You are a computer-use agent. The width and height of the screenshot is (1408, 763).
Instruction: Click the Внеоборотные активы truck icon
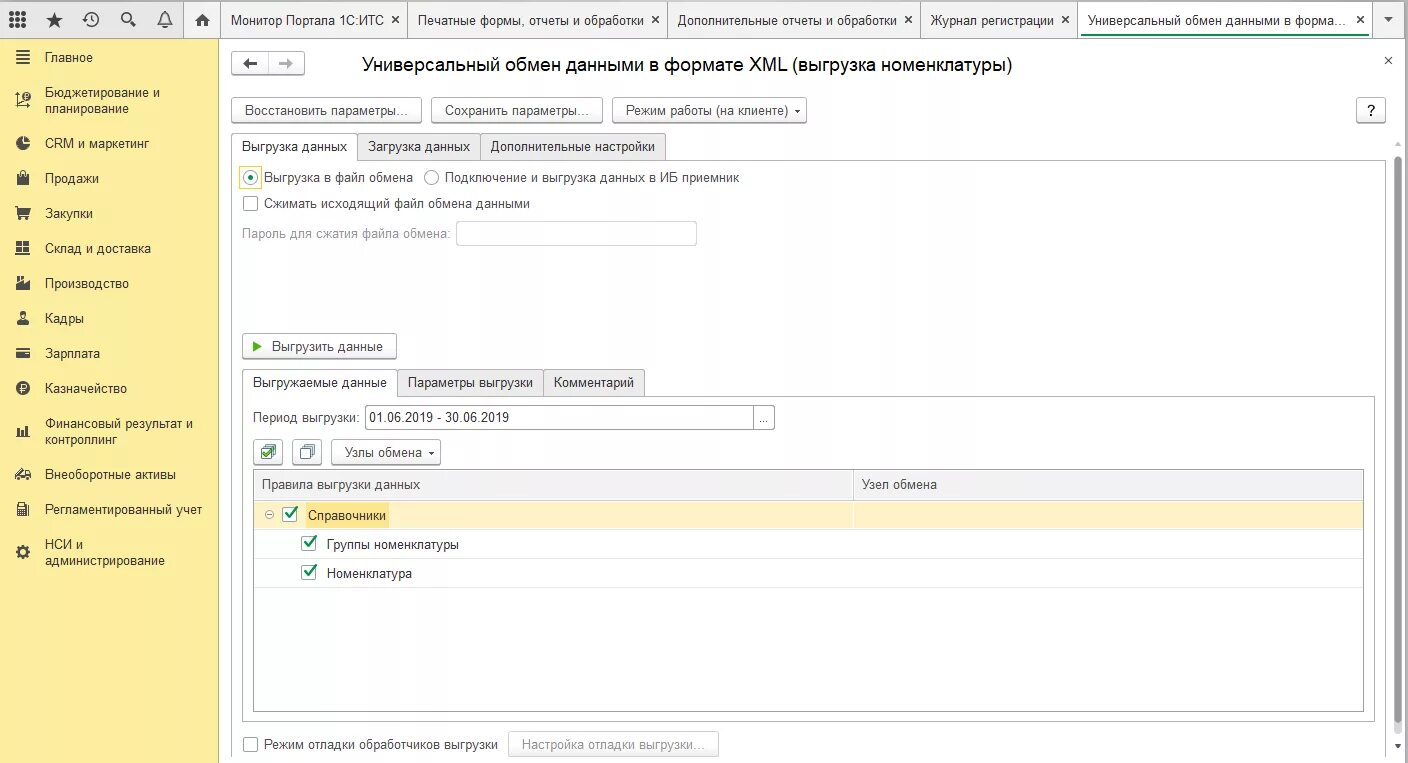pos(23,474)
